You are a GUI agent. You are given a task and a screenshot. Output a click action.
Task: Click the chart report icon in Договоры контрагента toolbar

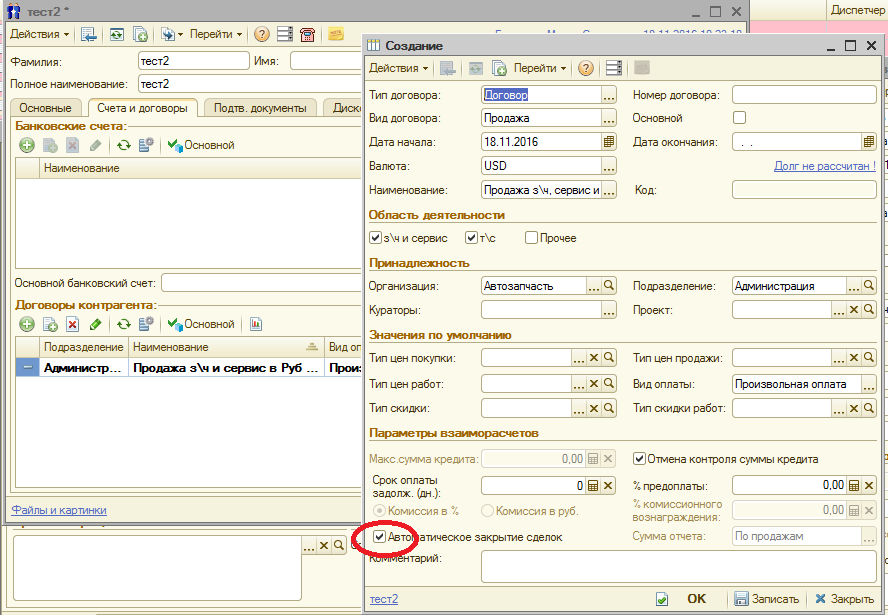pos(256,324)
